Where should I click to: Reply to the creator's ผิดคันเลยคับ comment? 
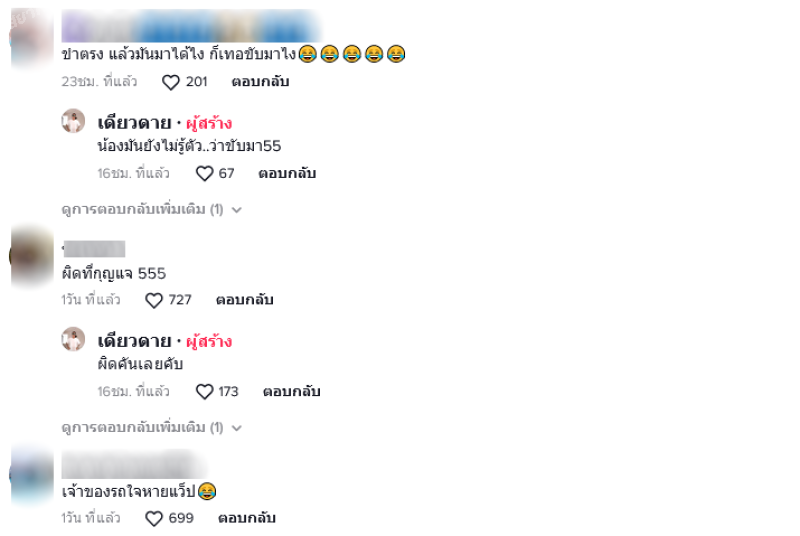pyautogui.click(x=291, y=392)
